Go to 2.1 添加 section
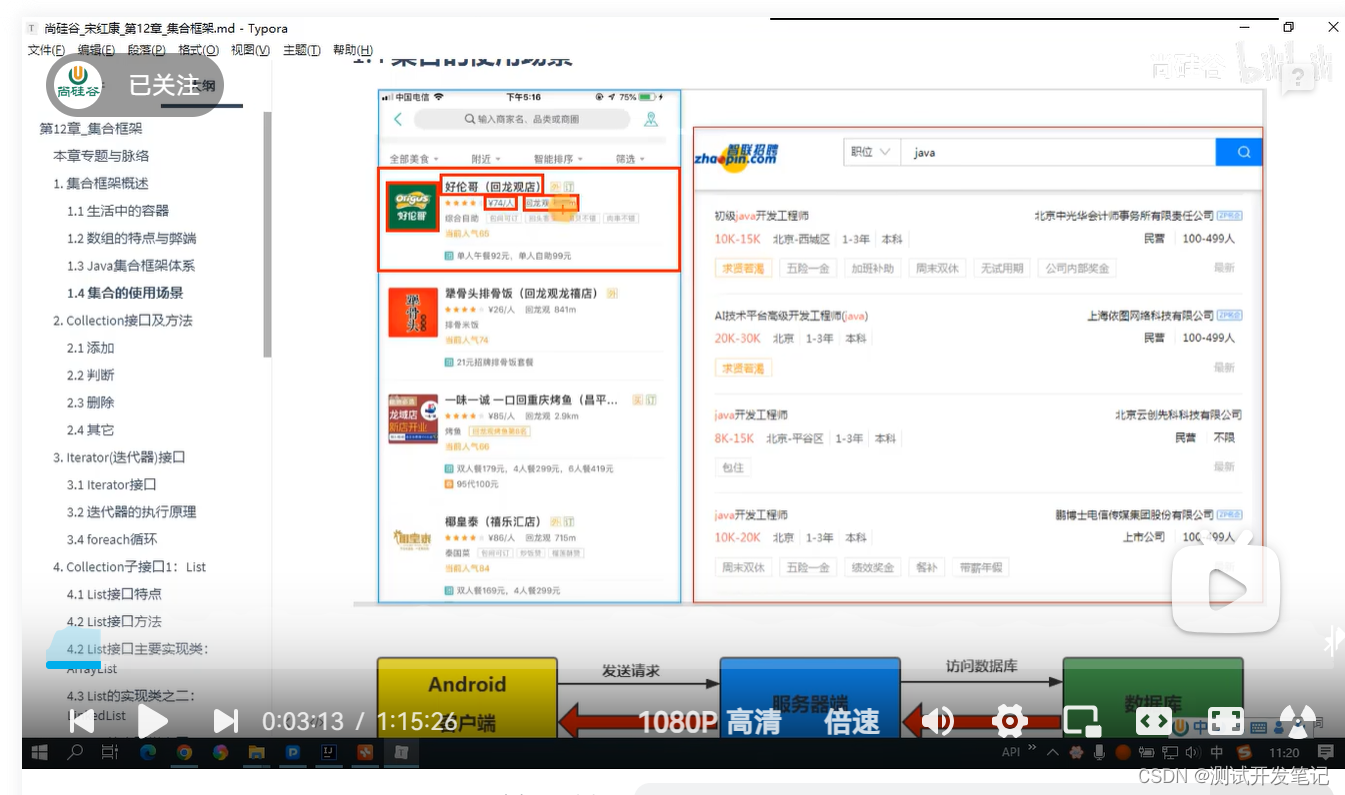1345x795 pixels. click(x=91, y=348)
